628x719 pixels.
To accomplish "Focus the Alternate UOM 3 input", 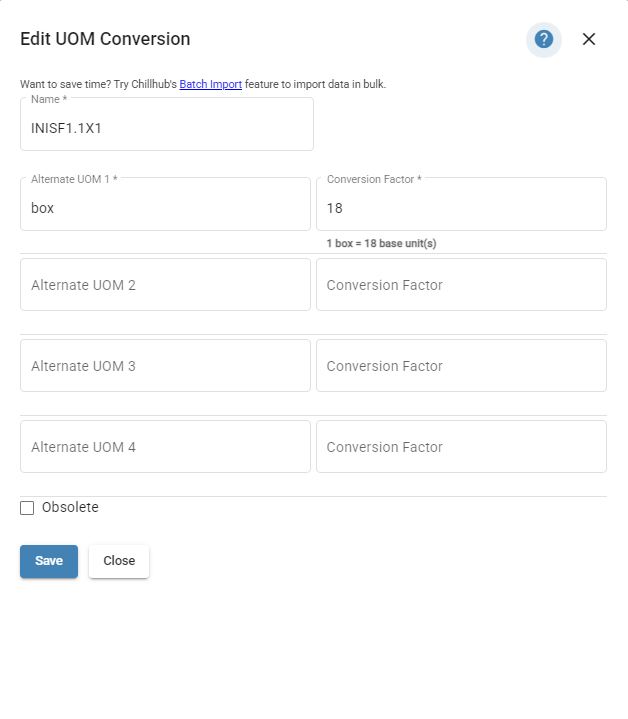I will point(165,366).
